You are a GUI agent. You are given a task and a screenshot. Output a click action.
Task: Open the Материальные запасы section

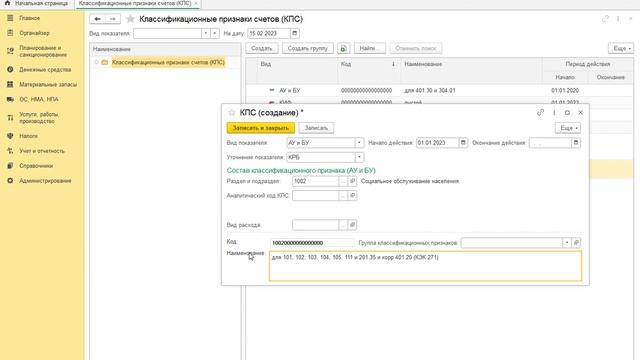point(48,84)
